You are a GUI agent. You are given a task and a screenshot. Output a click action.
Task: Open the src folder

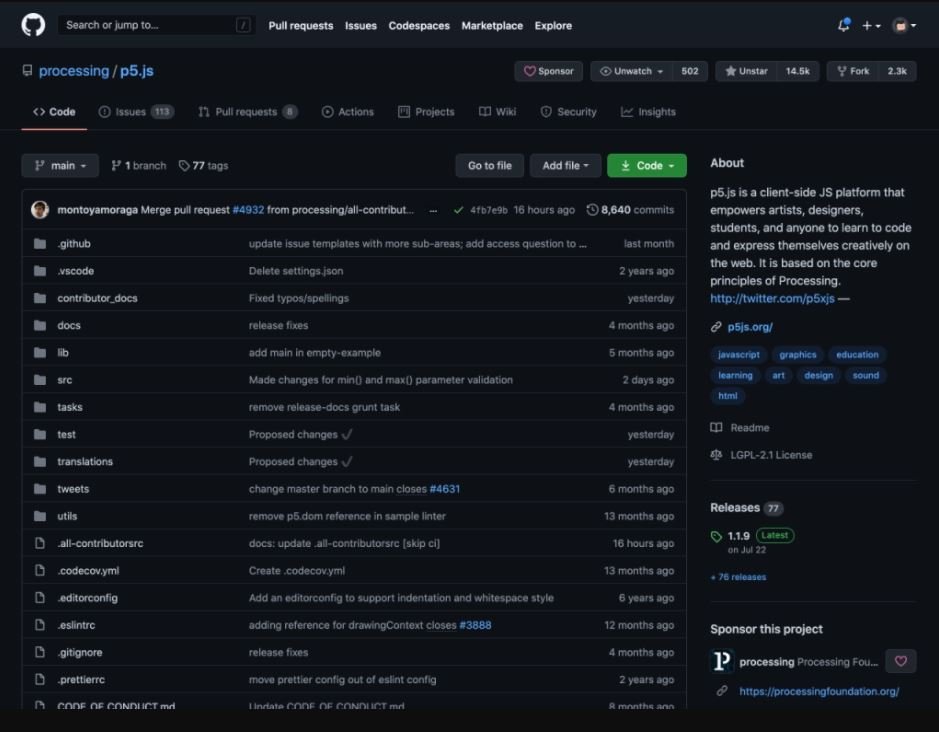[64, 380]
